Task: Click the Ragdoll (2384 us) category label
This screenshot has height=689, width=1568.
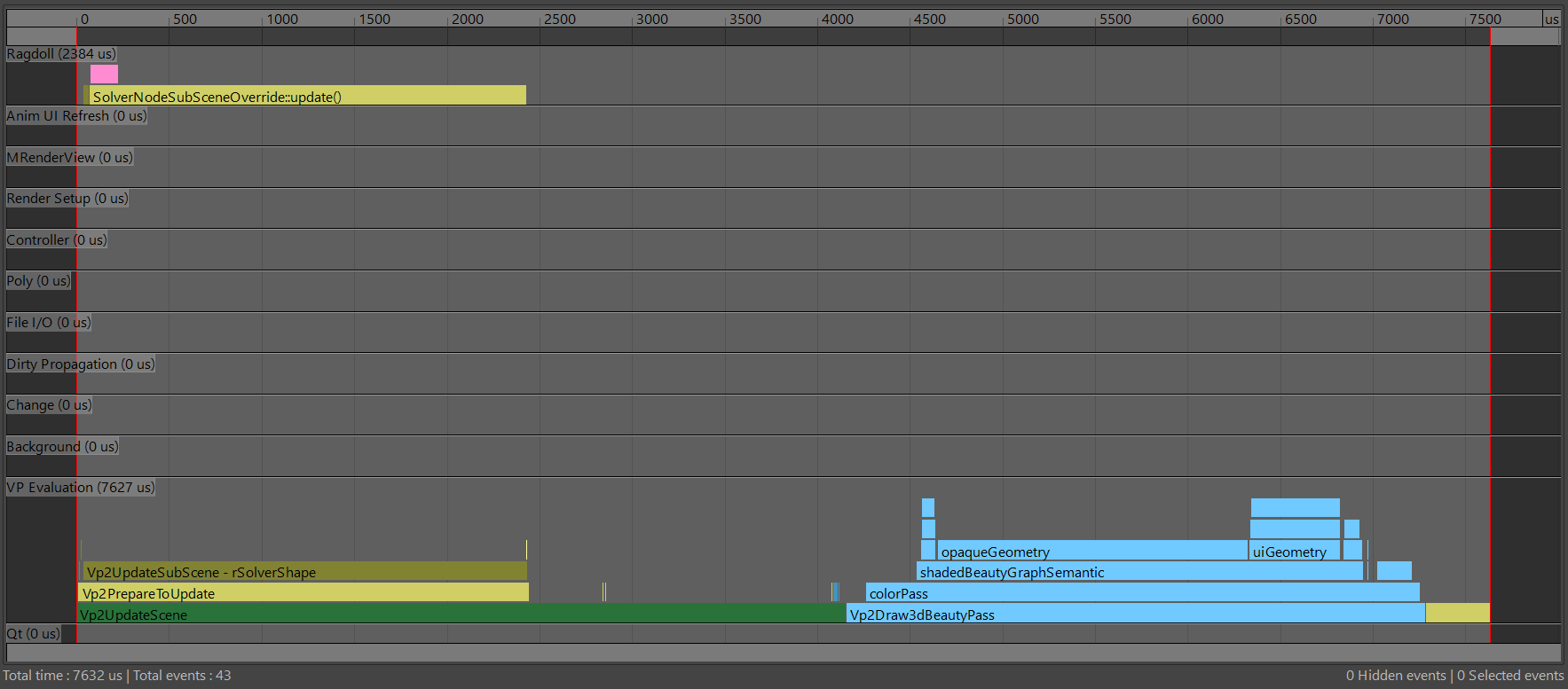Action: (x=61, y=54)
